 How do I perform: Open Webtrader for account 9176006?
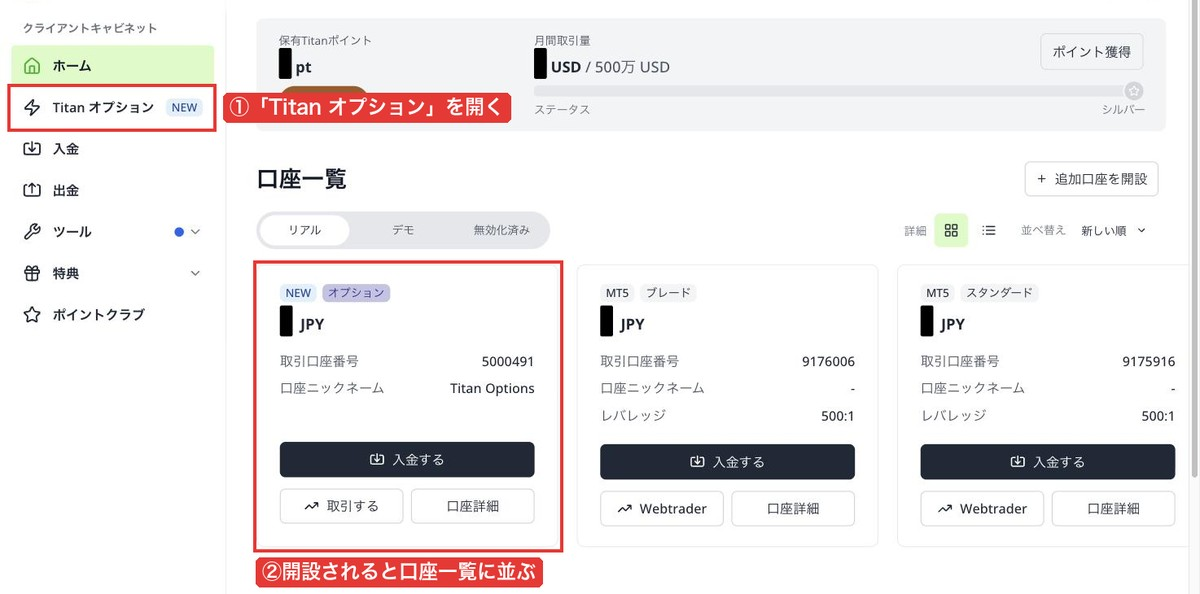tap(662, 509)
